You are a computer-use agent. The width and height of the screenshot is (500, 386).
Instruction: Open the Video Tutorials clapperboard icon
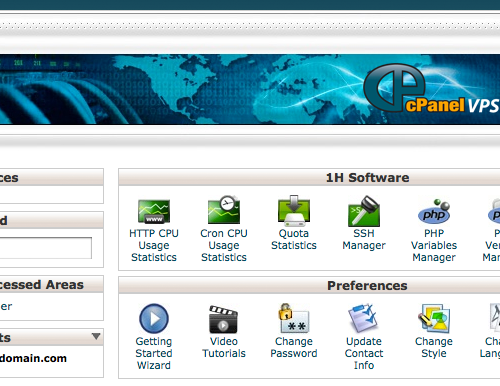point(223,319)
